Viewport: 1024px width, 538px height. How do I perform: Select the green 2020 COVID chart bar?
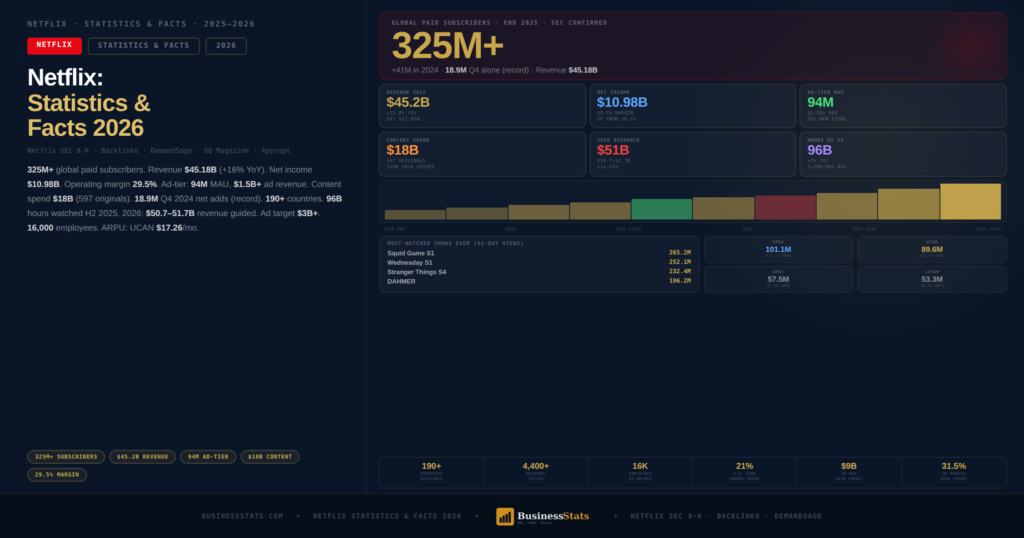click(662, 209)
